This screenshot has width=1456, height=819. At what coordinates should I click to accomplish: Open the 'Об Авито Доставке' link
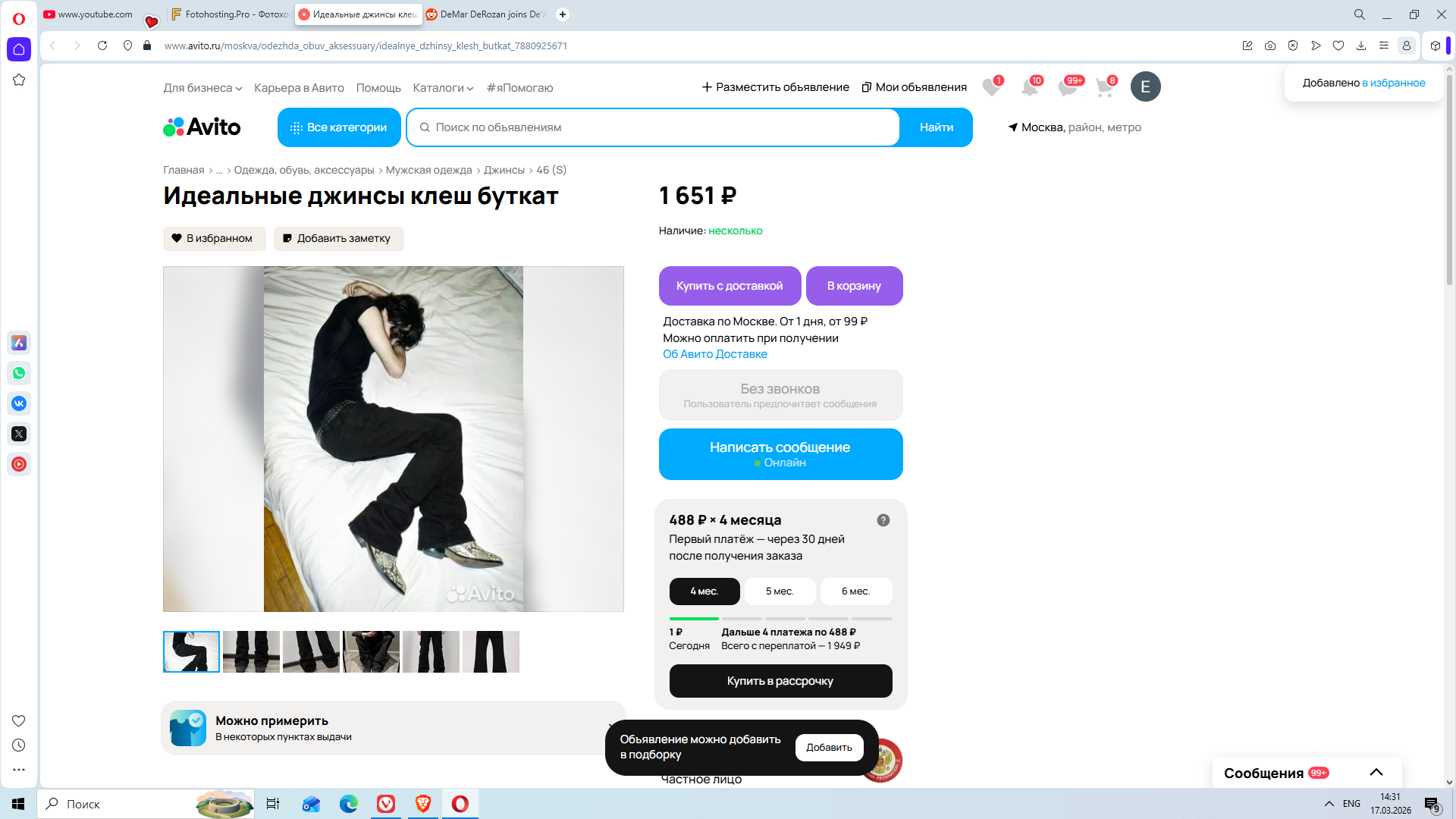714,354
